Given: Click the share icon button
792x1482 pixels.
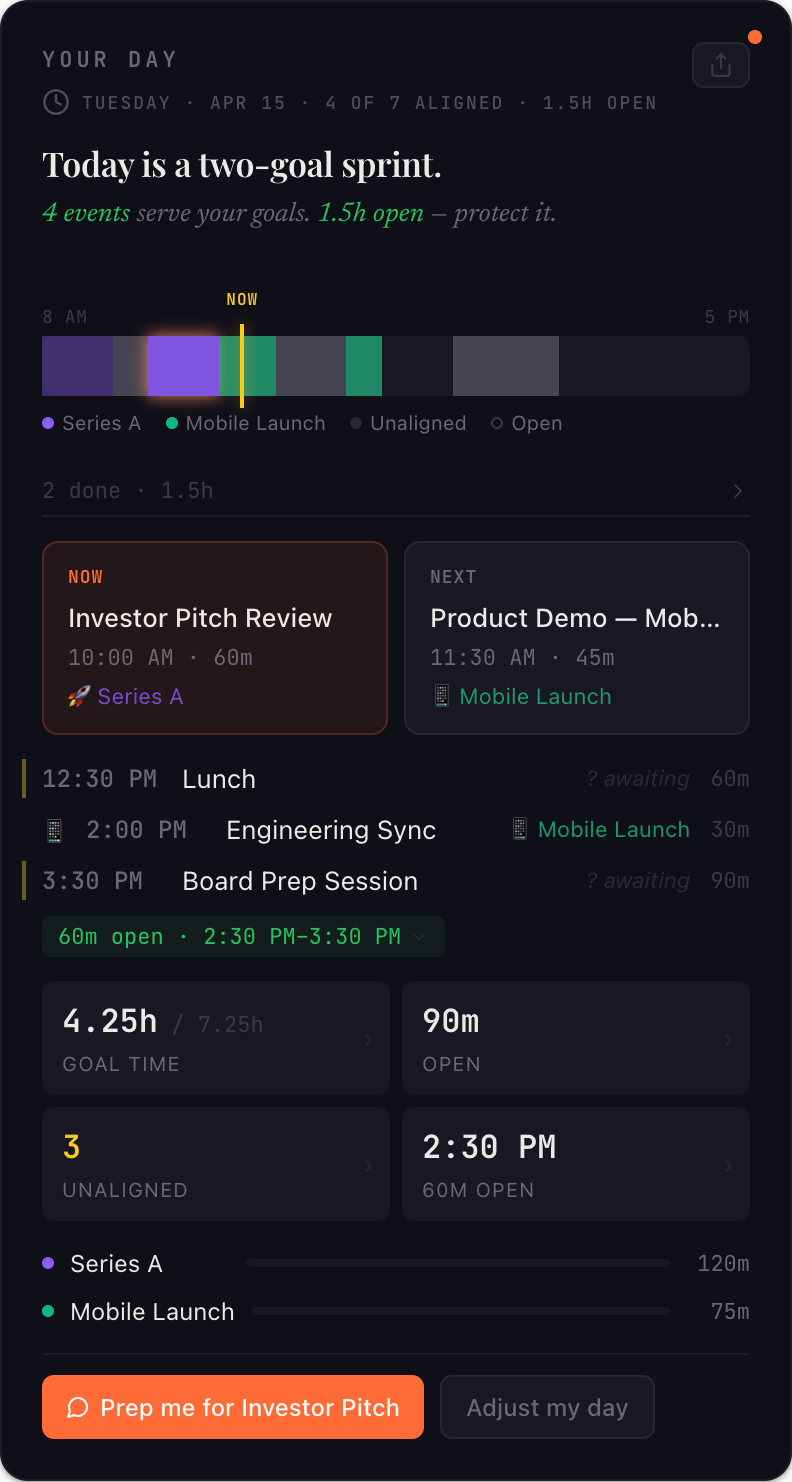Looking at the screenshot, I should pos(720,66).
